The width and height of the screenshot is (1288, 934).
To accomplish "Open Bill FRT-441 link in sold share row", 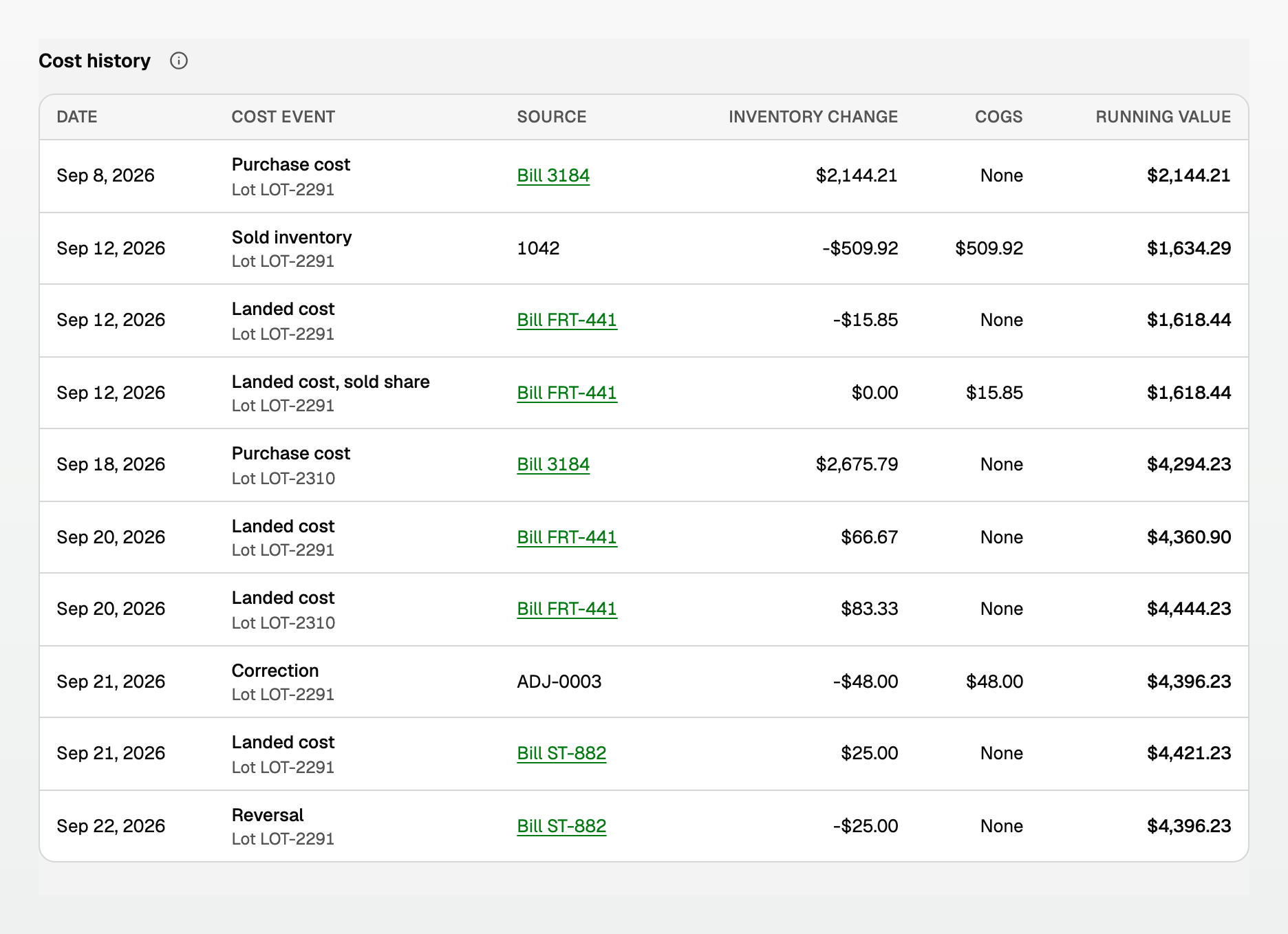I will point(567,393).
